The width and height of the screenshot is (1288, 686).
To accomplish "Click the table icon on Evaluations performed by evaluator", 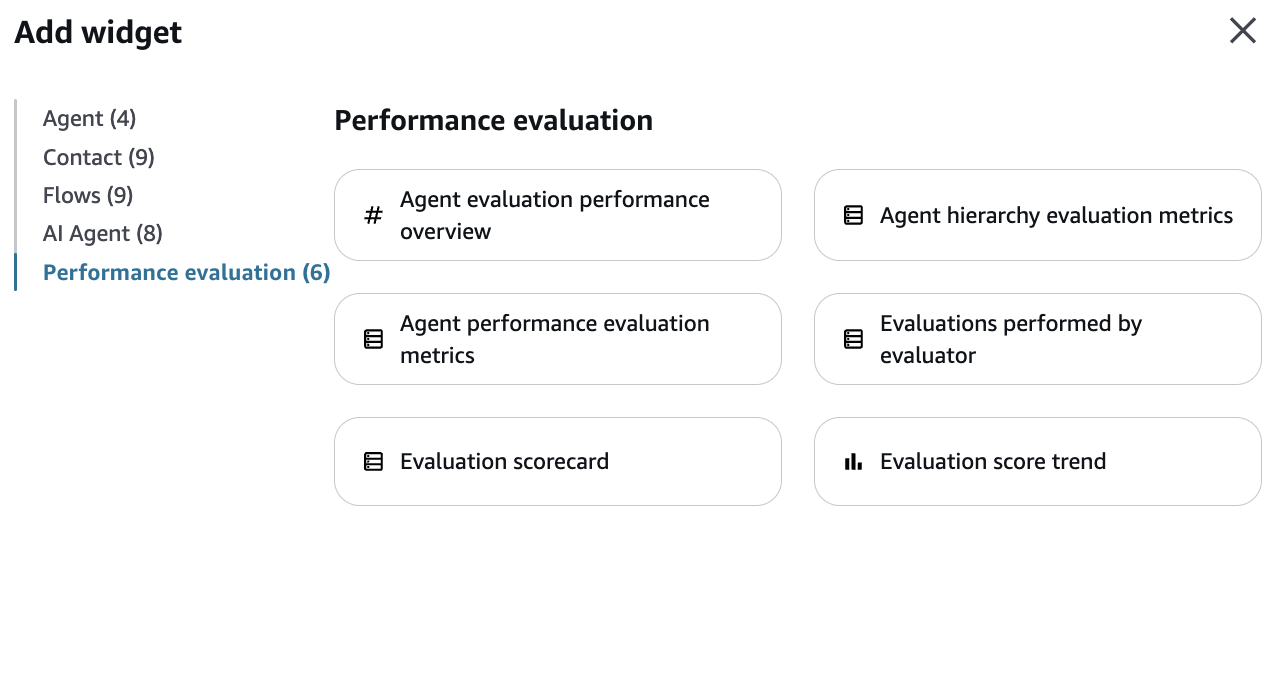I will pos(852,339).
